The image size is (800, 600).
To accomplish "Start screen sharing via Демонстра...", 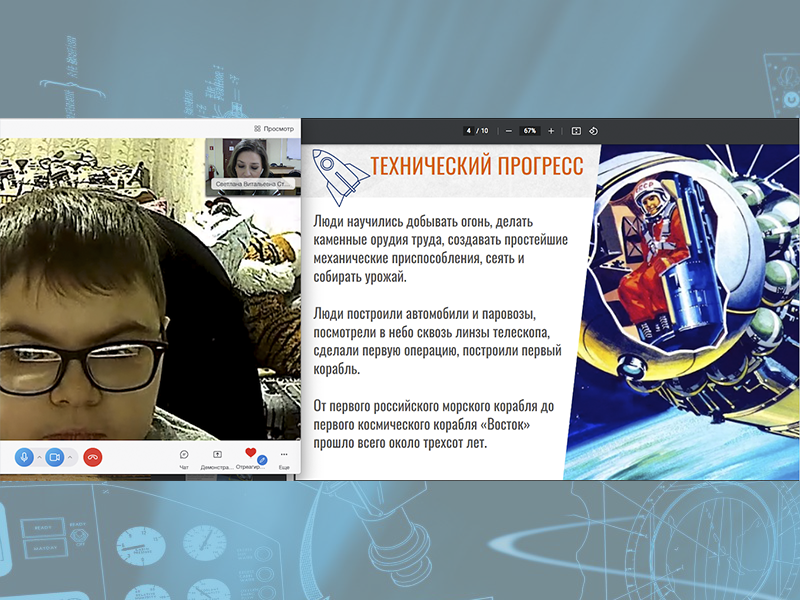I will (x=217, y=459).
